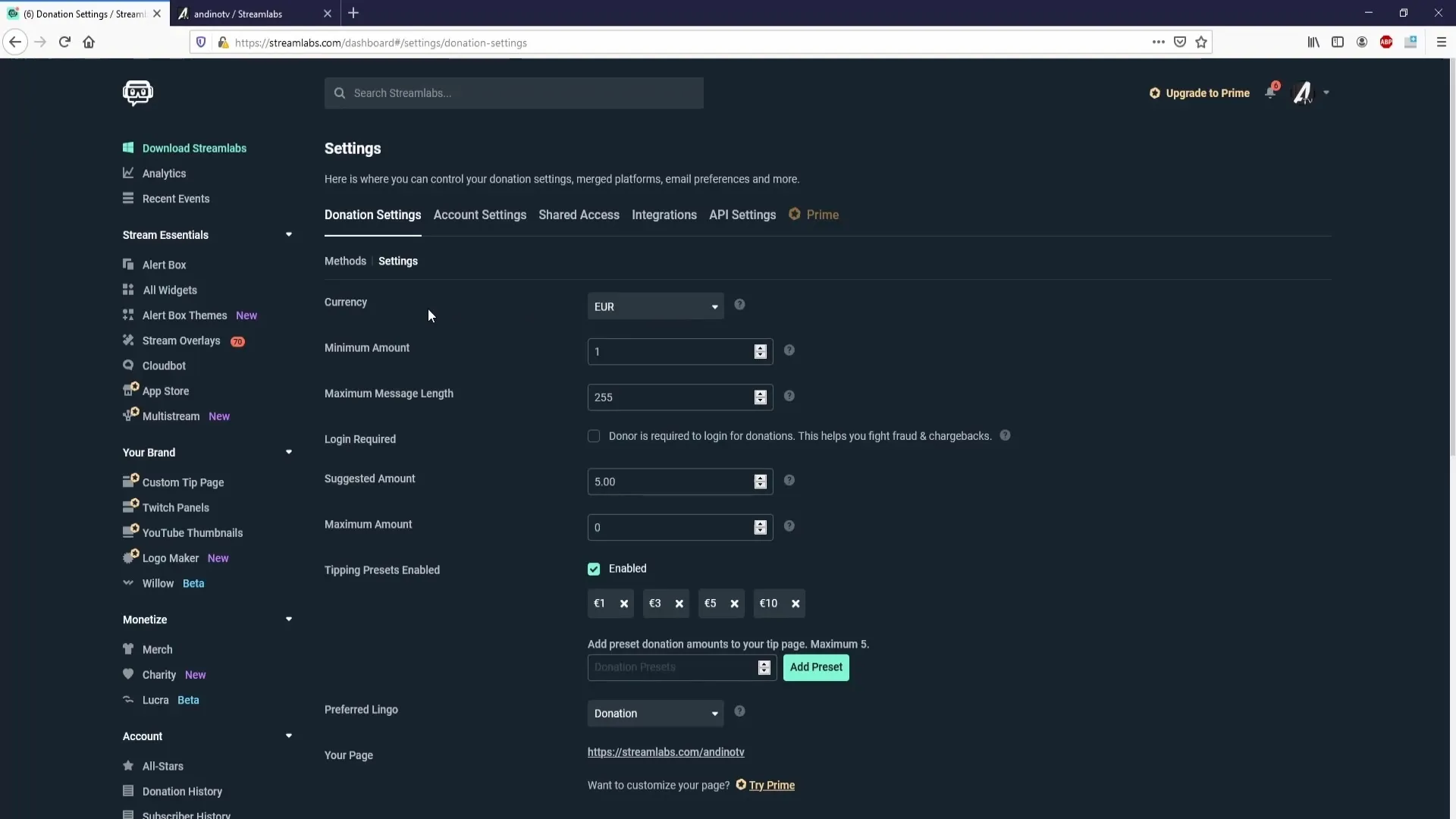Remove the €10 tipping preset
The width and height of the screenshot is (1456, 819).
point(795,604)
